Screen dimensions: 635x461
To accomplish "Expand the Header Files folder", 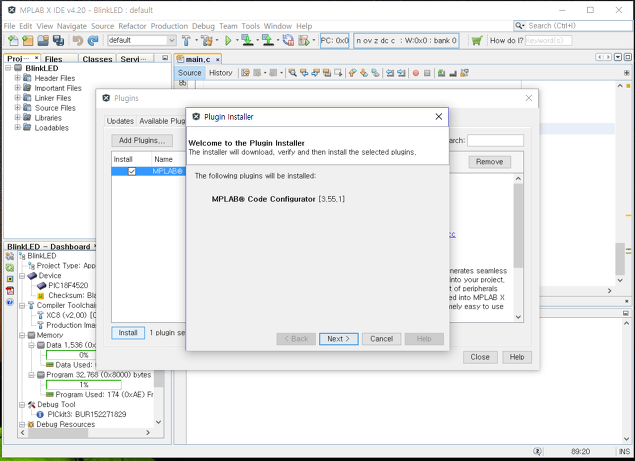I will (x=17, y=78).
